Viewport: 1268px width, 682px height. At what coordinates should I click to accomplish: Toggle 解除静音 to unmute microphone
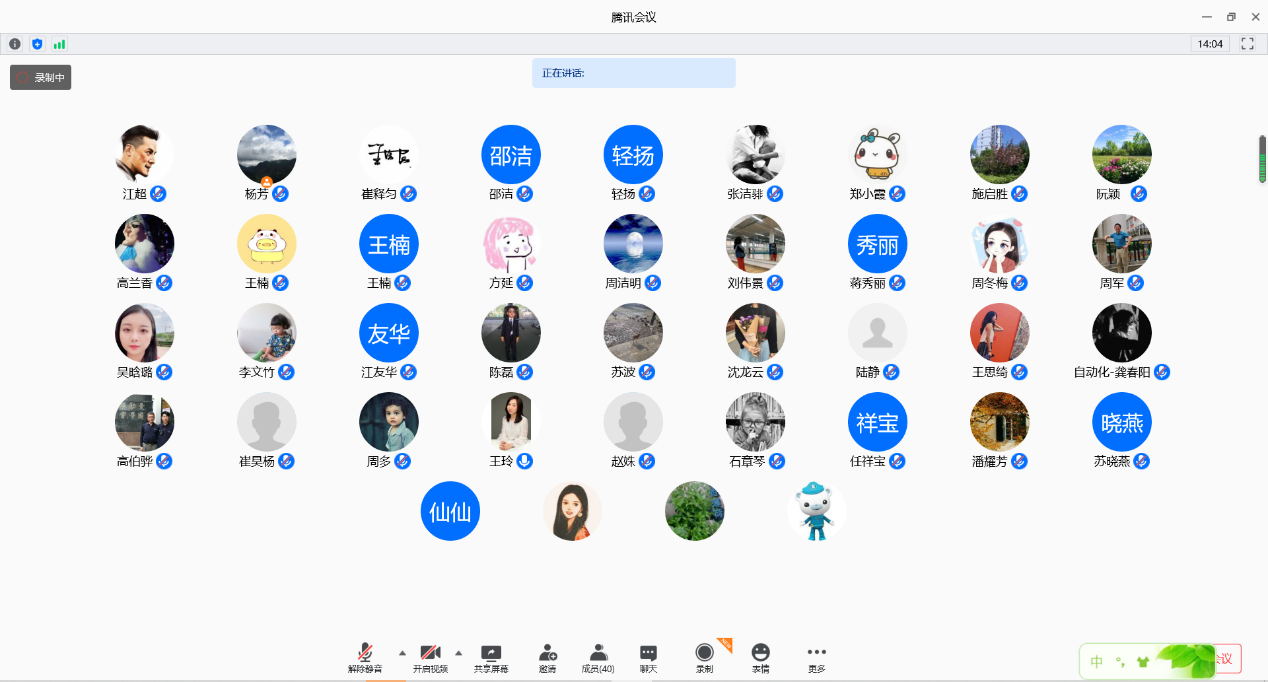tap(365, 657)
